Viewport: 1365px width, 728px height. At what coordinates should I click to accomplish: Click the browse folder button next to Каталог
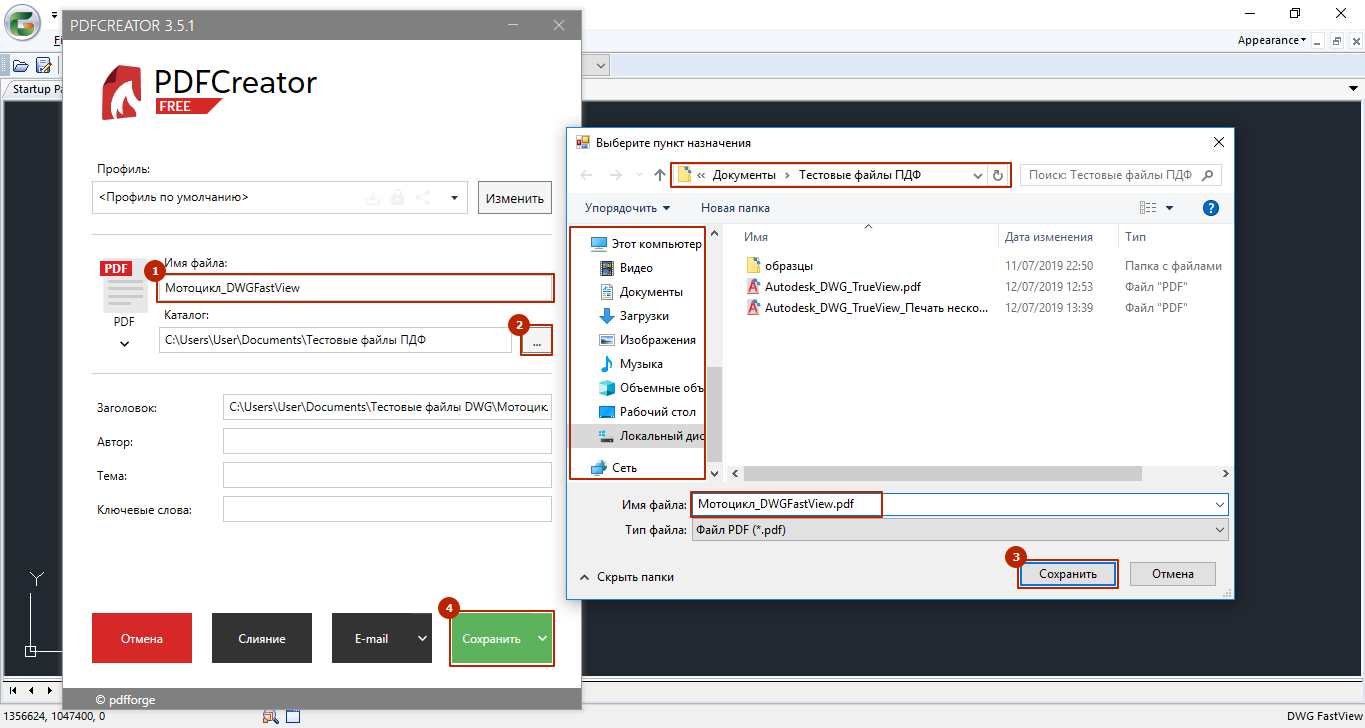click(x=537, y=341)
